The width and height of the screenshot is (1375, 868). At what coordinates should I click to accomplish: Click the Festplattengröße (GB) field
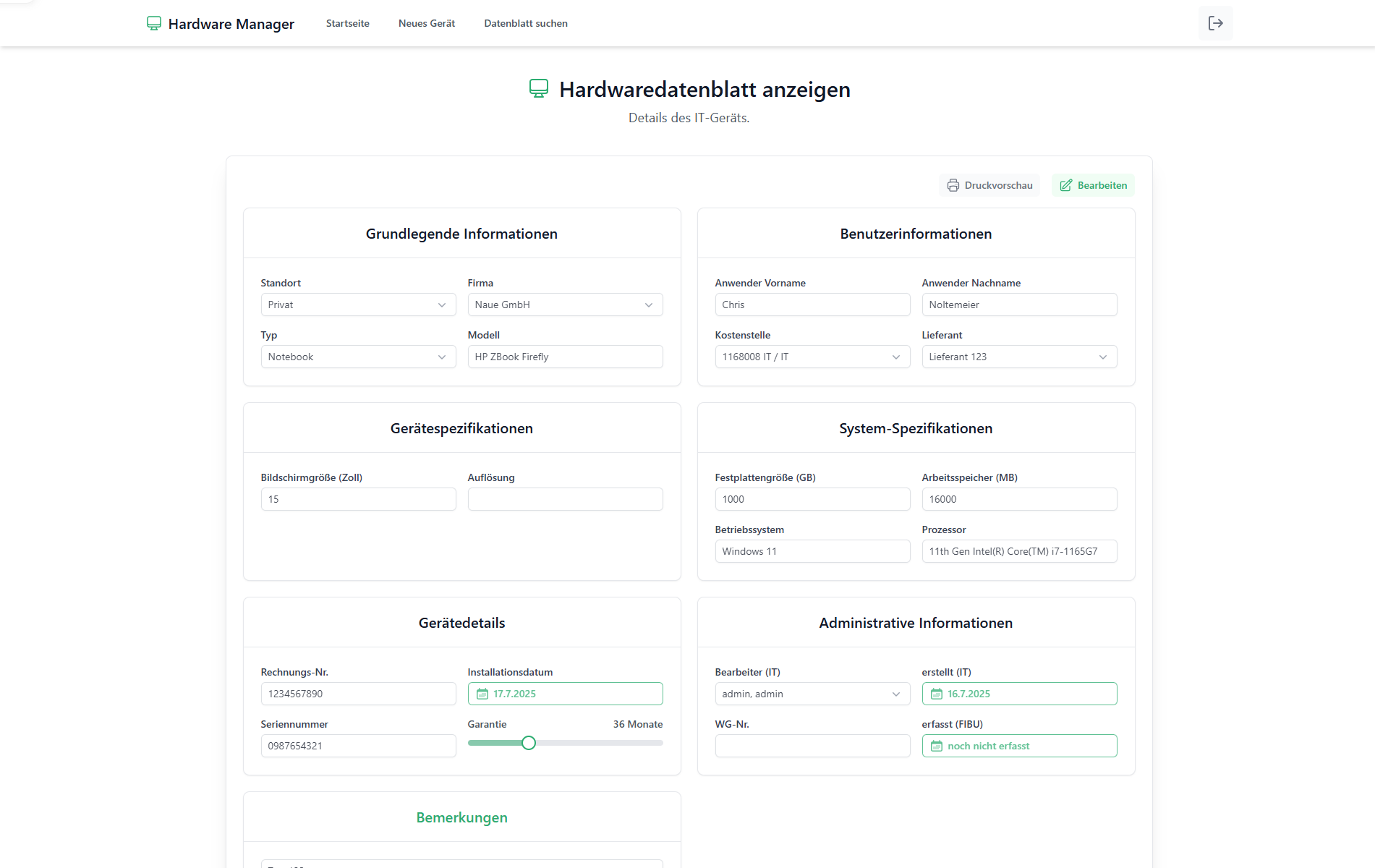click(812, 499)
